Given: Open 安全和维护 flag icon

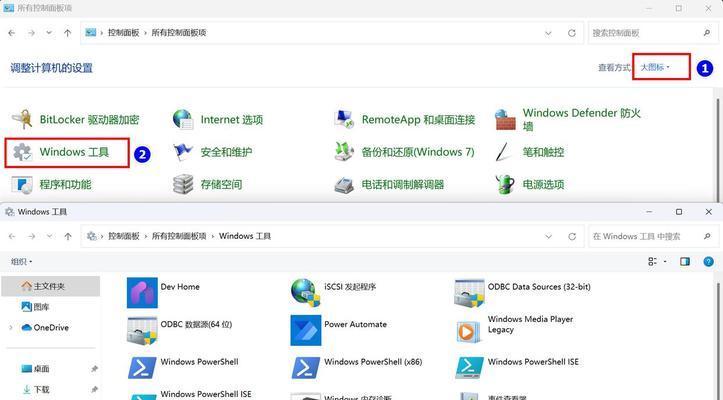Looking at the screenshot, I should point(183,152).
